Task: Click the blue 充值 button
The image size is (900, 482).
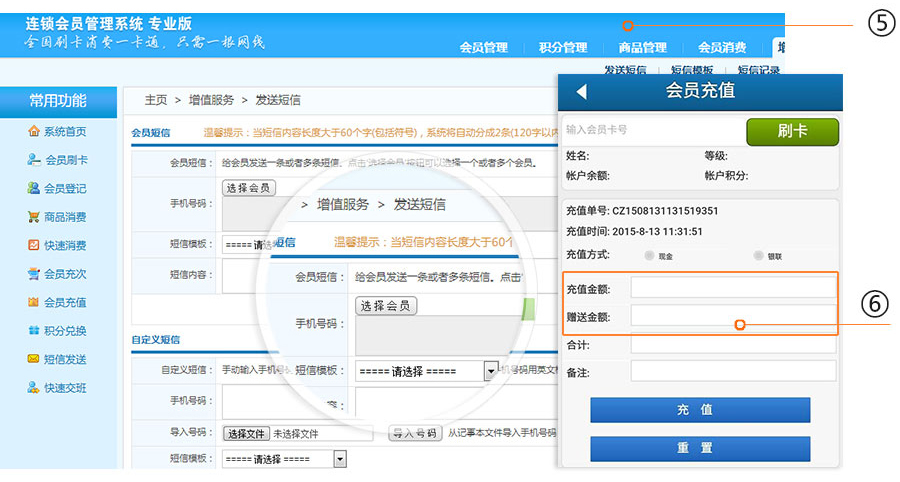Action: (x=700, y=410)
